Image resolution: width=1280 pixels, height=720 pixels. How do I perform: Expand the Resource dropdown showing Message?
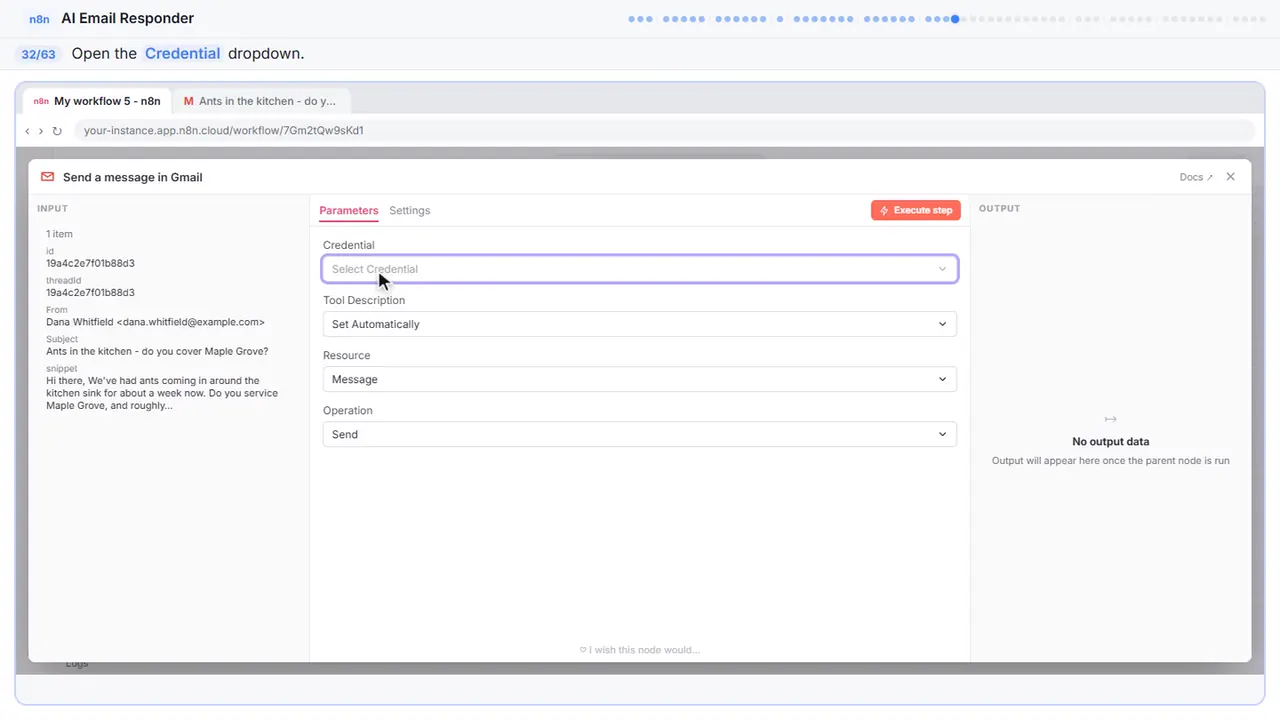[640, 379]
